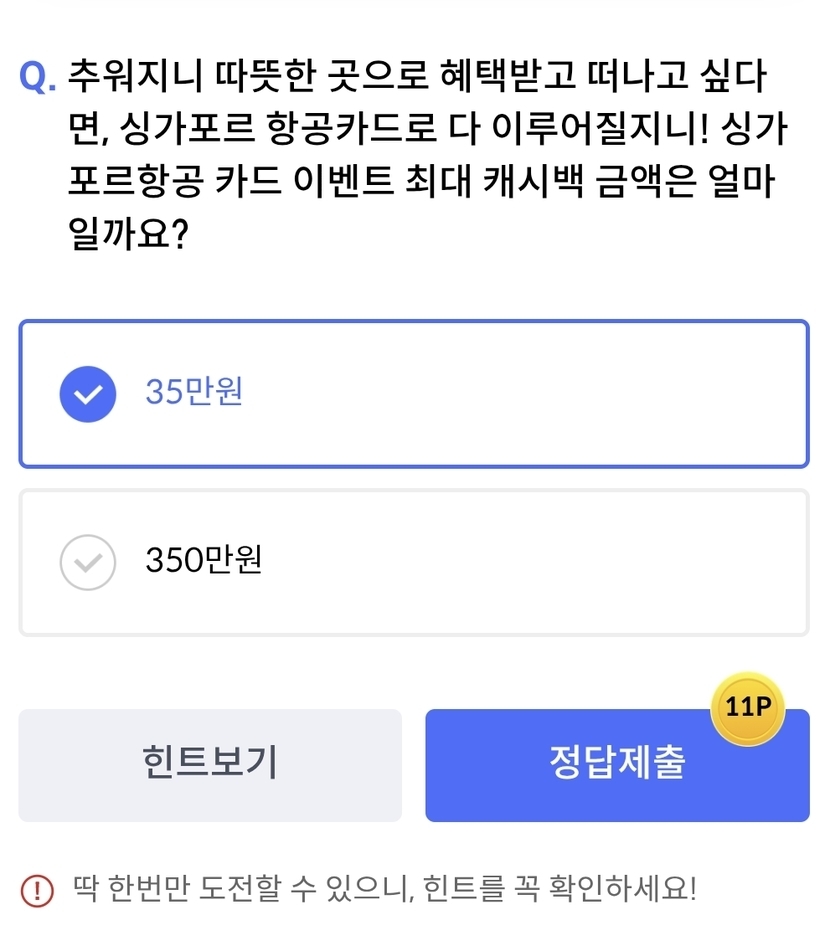Click the unselected 350만원 option card
The height and width of the screenshot is (951, 830).
tap(500, 562)
